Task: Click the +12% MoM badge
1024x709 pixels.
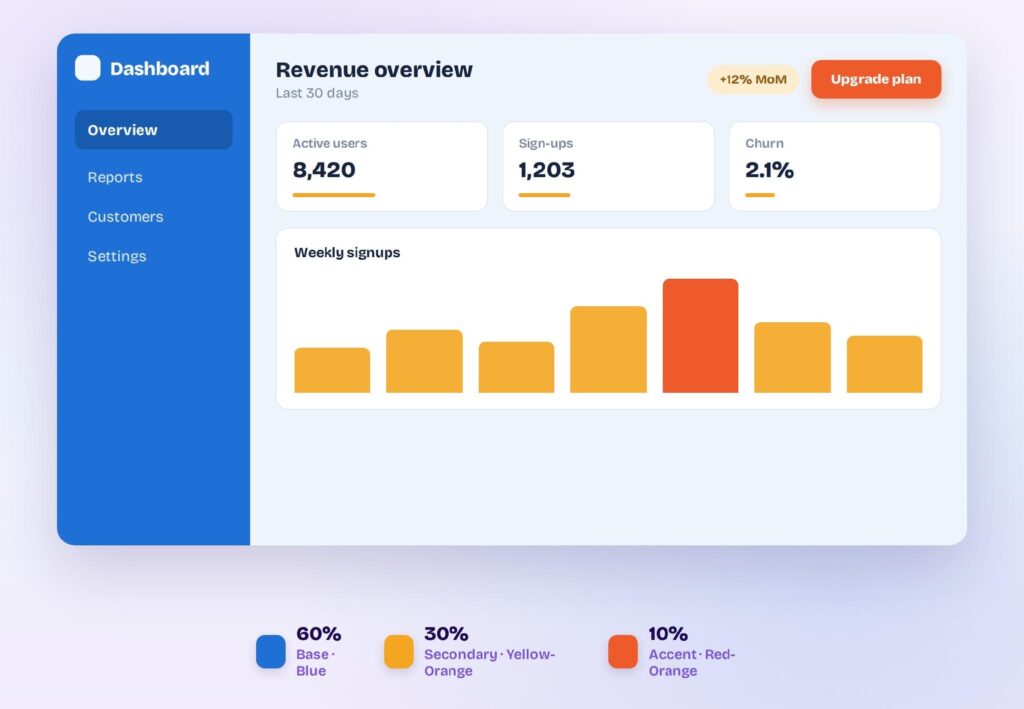Action: (x=753, y=80)
